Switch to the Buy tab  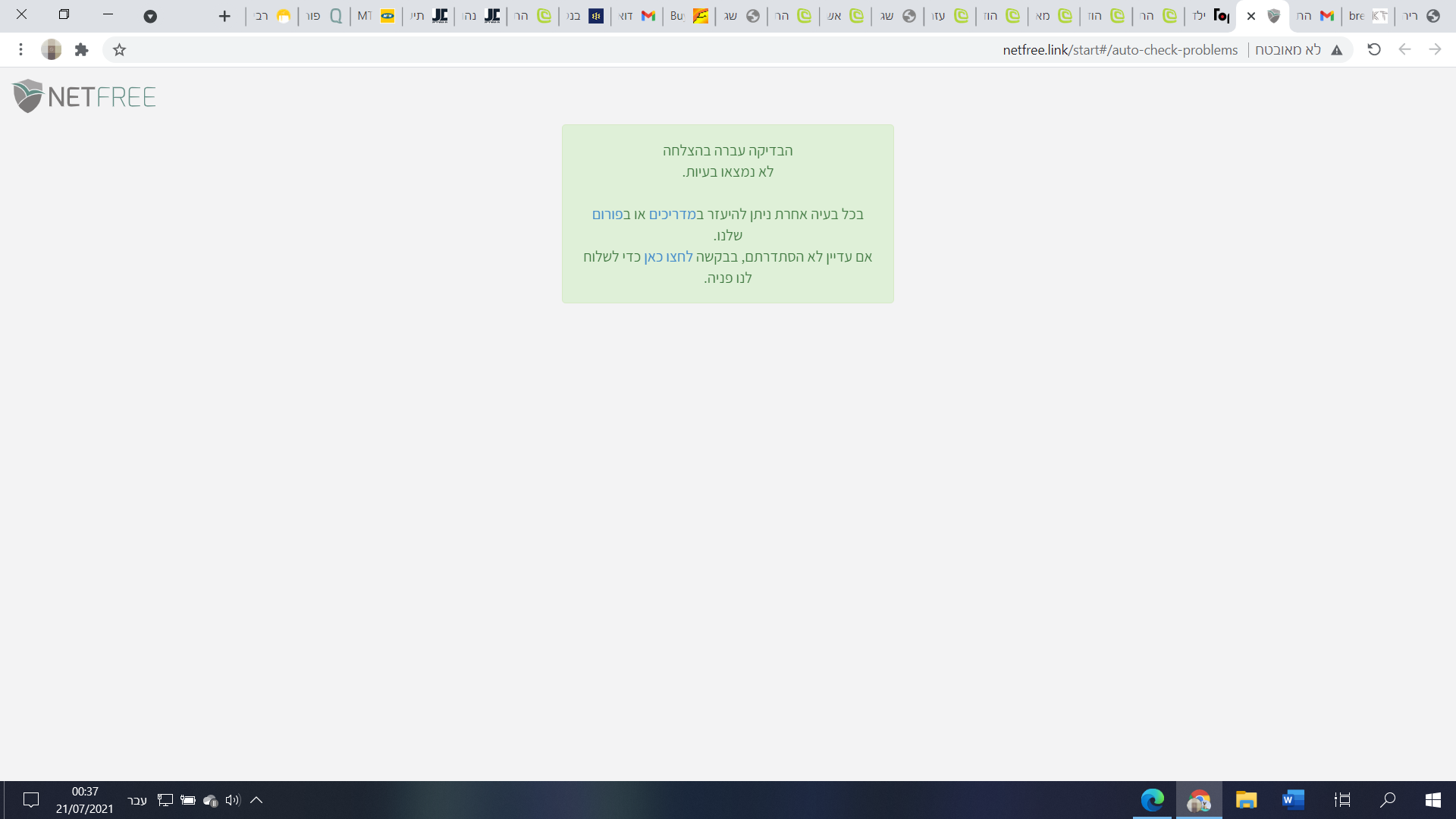pyautogui.click(x=688, y=16)
